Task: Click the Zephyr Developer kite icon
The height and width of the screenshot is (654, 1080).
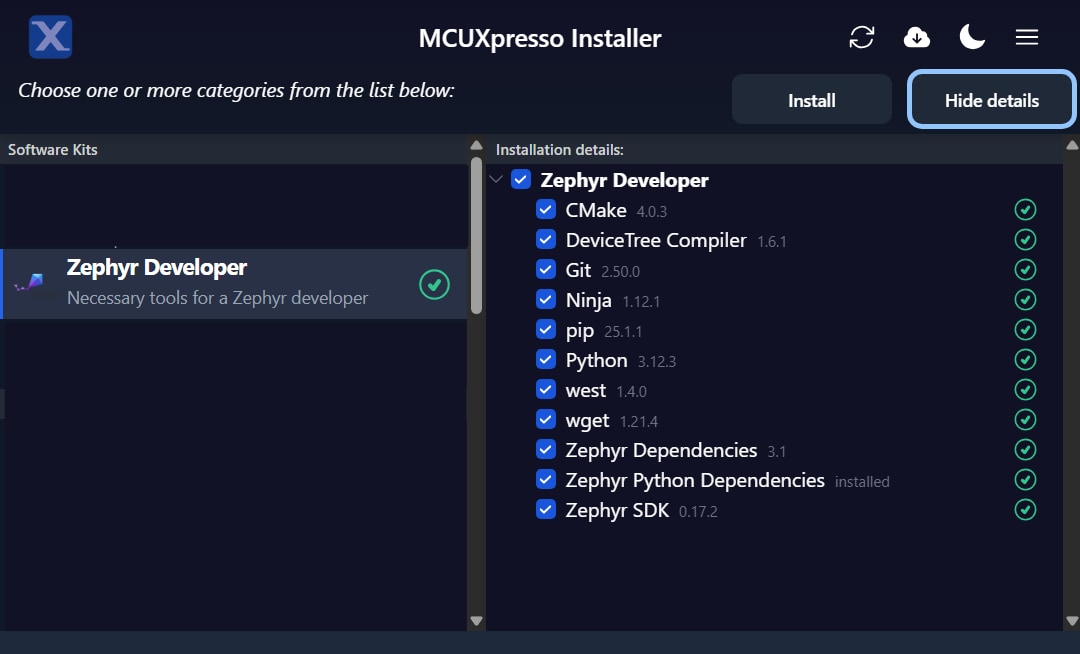Action: pos(30,284)
